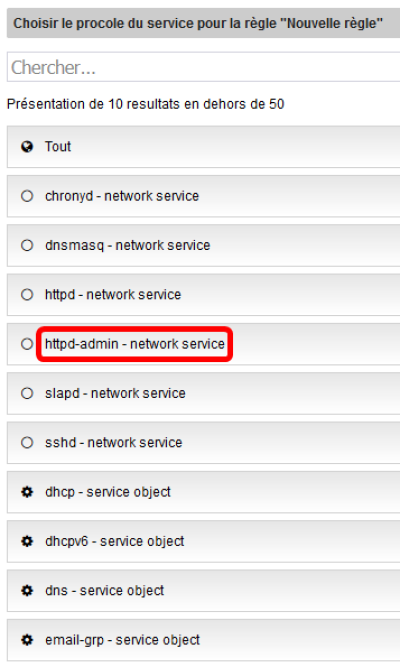Image resolution: width=400 pixels, height=667 pixels.
Task: Select 'sshd - network service' text label
Action: click(x=114, y=443)
